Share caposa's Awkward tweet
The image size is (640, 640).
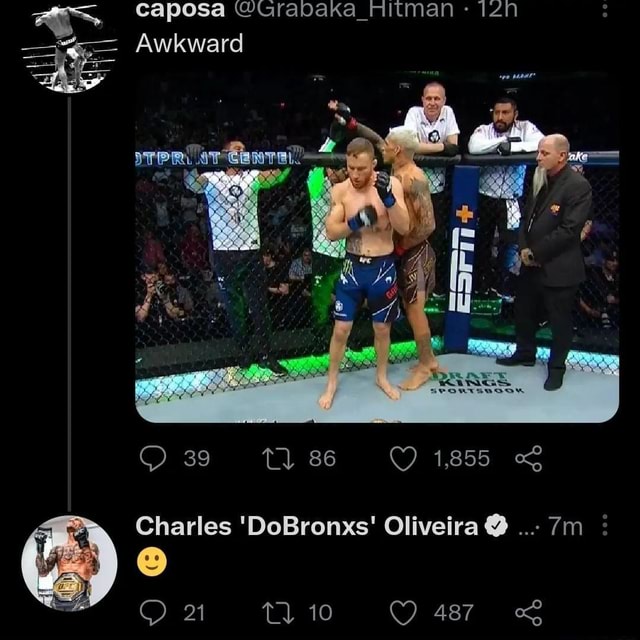(x=529, y=458)
